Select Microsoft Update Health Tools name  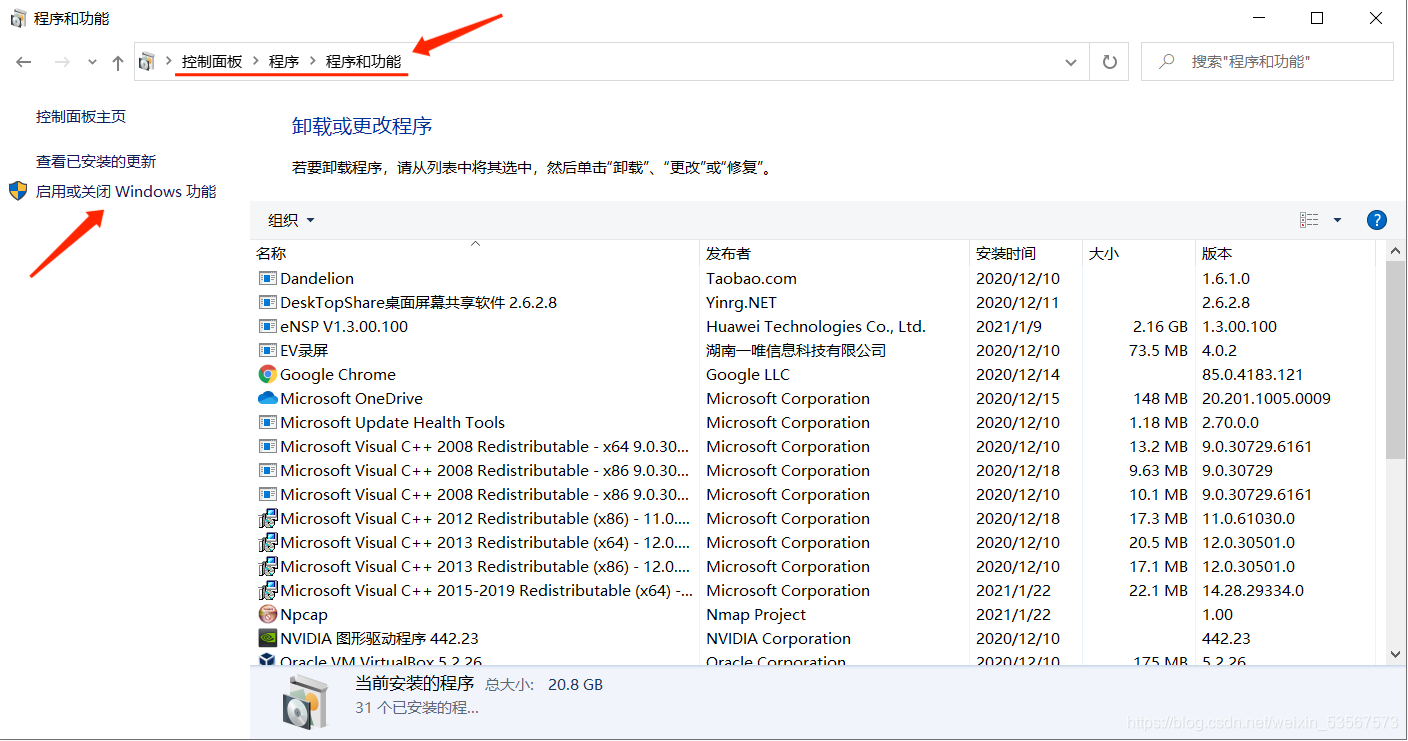click(393, 422)
